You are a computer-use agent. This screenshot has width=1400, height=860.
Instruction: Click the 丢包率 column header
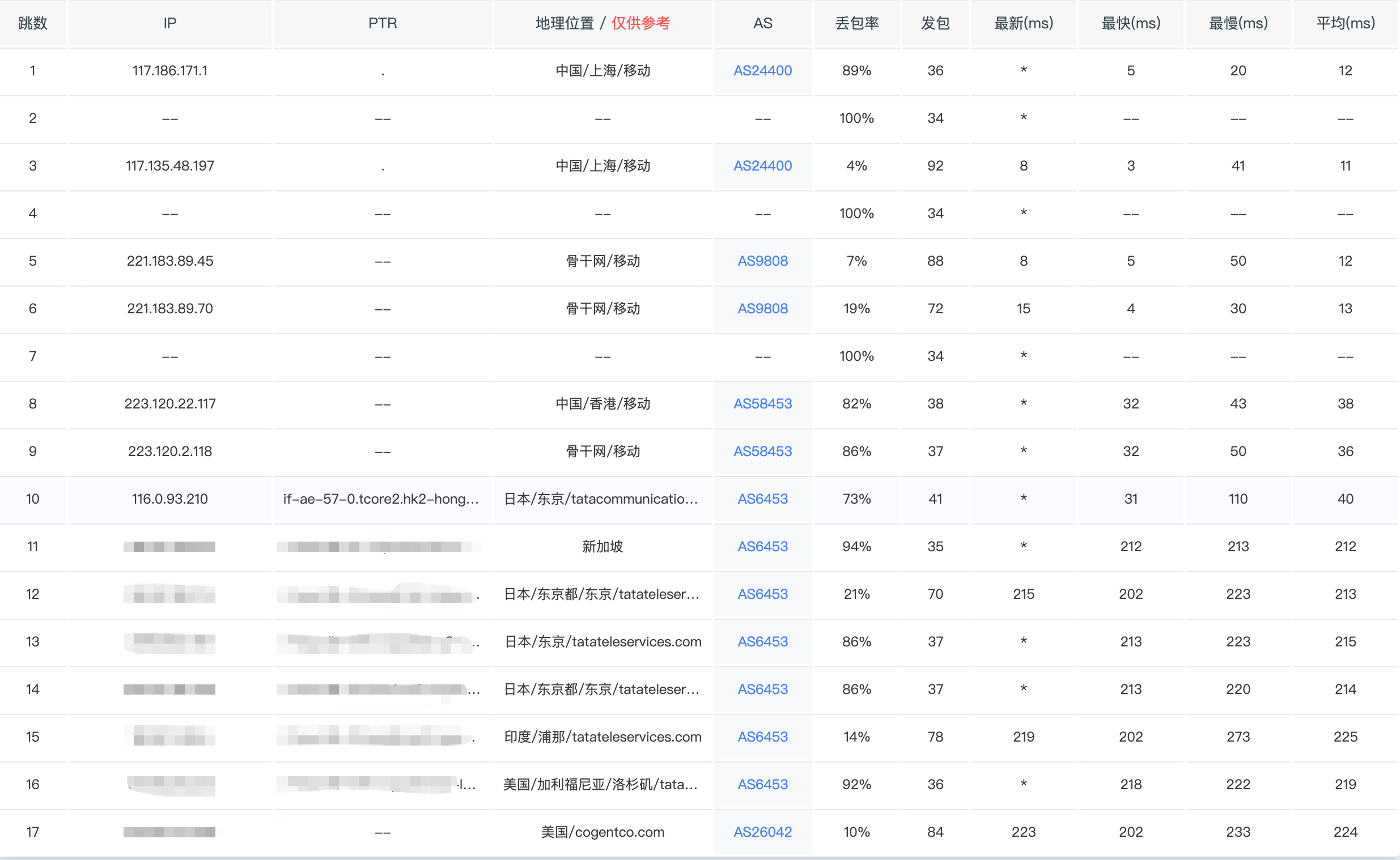click(x=857, y=23)
